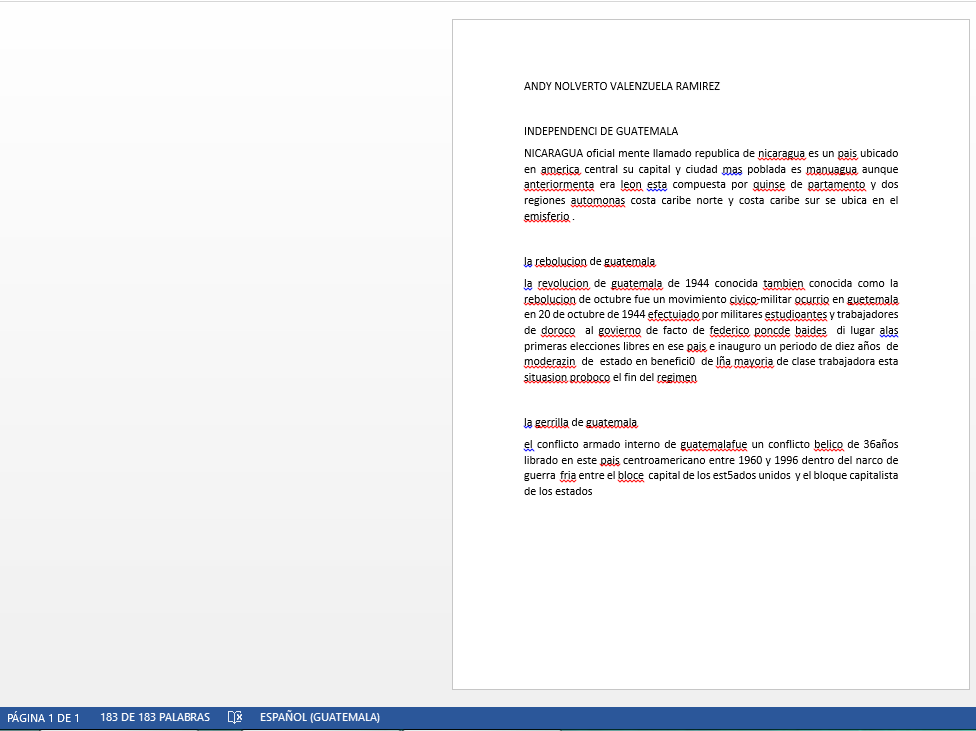The width and height of the screenshot is (976, 731).
Task: Click the misspelled word 'situasion'
Action: click(545, 377)
